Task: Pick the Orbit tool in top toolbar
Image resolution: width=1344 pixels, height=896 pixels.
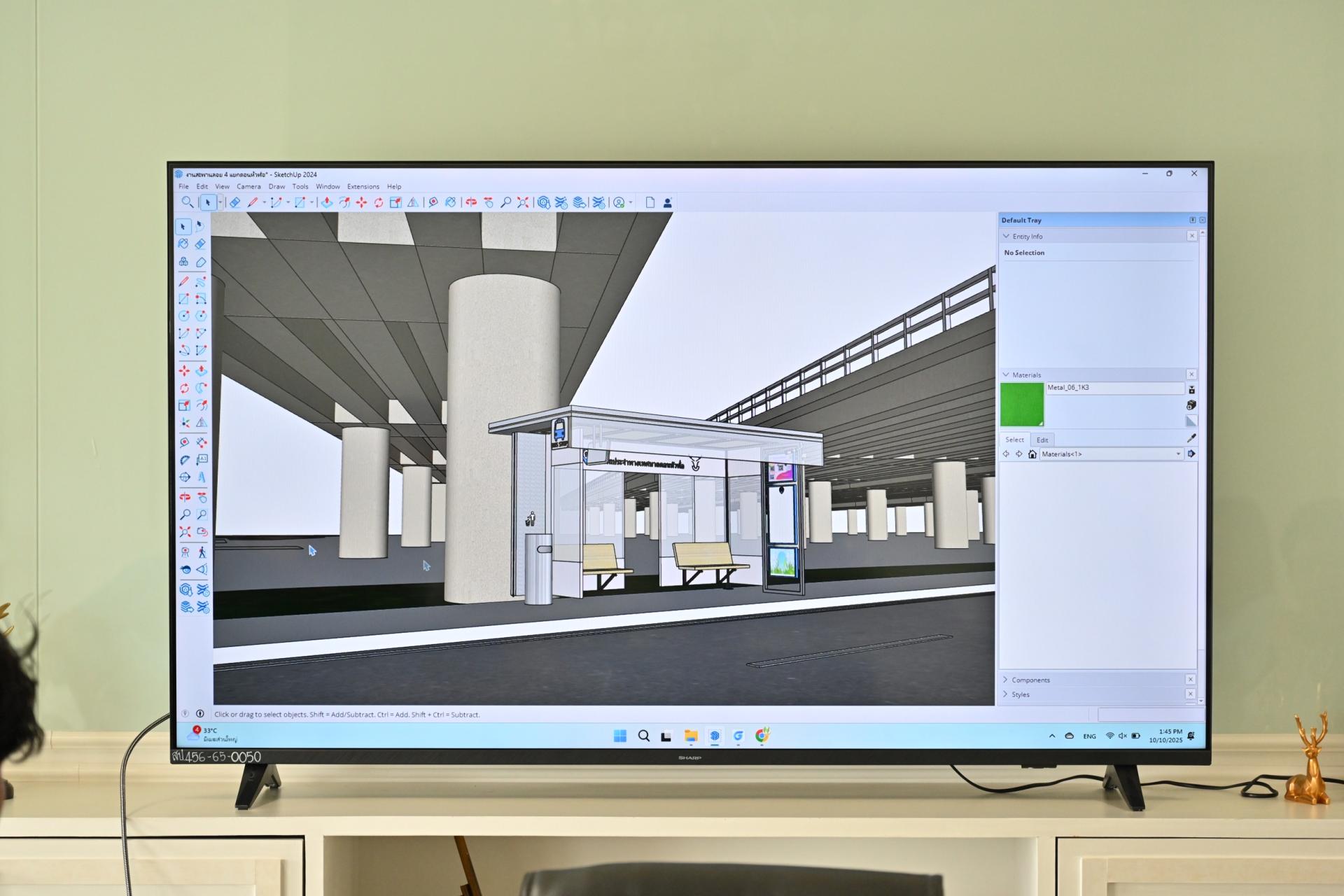Action: pos(471,202)
